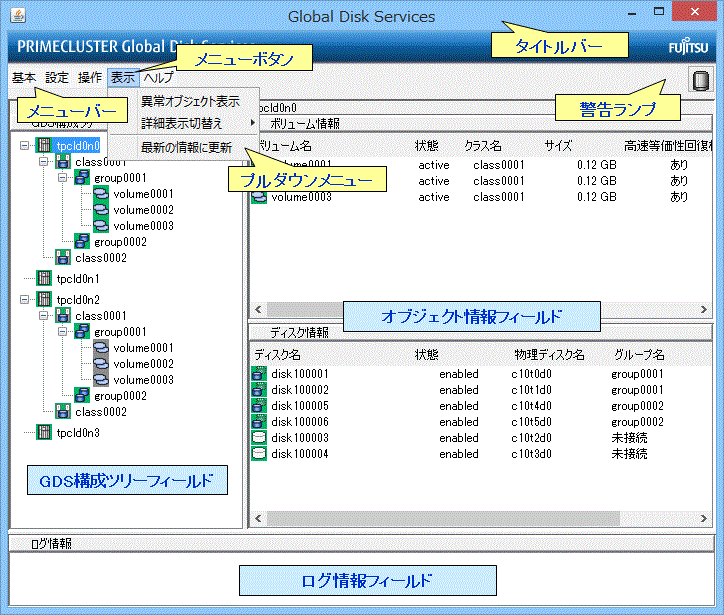Click the warning lamp icon
Viewport: 724px width, 615px height.
(x=700, y=80)
